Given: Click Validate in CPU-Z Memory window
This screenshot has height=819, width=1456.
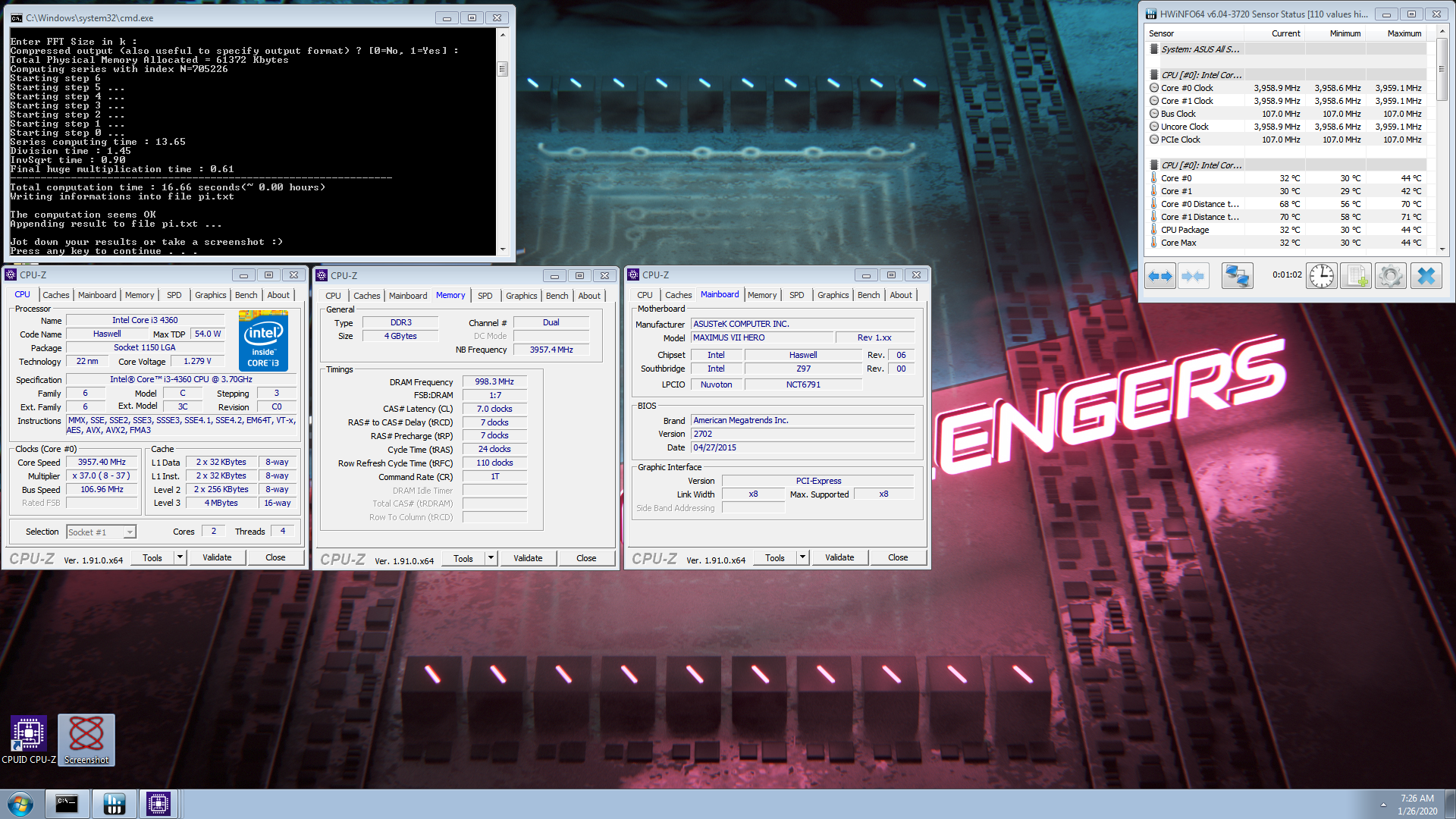Looking at the screenshot, I should click(528, 558).
